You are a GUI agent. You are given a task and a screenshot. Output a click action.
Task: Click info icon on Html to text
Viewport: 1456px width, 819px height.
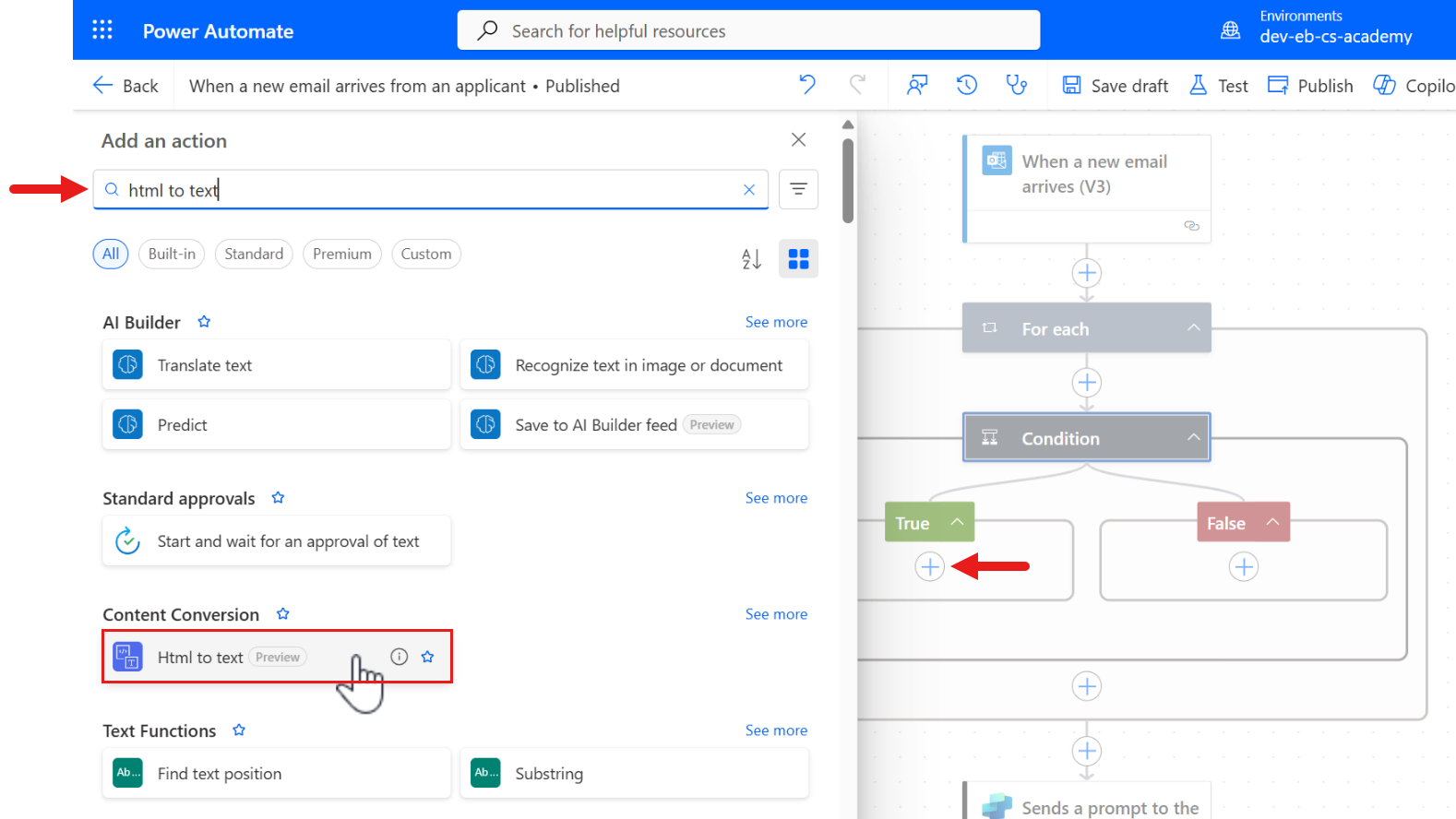click(399, 657)
